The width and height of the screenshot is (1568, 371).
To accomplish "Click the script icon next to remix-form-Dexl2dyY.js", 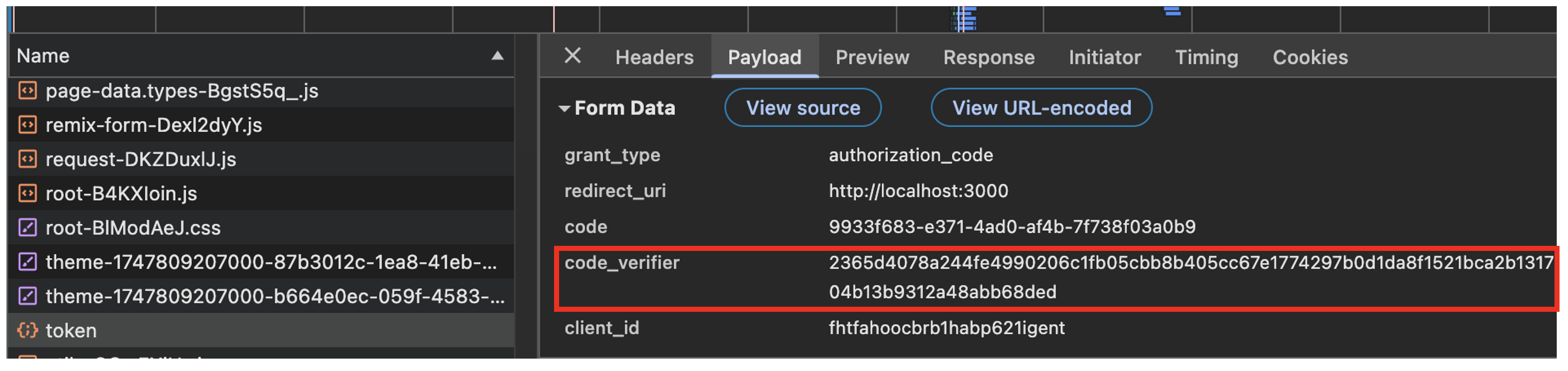I will (28, 125).
